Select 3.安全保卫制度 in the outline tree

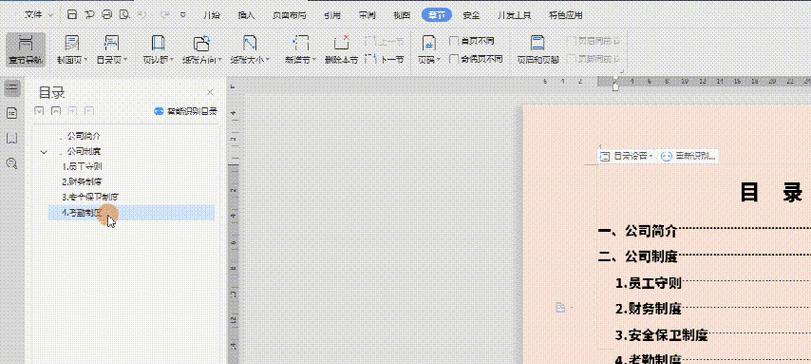coord(91,197)
